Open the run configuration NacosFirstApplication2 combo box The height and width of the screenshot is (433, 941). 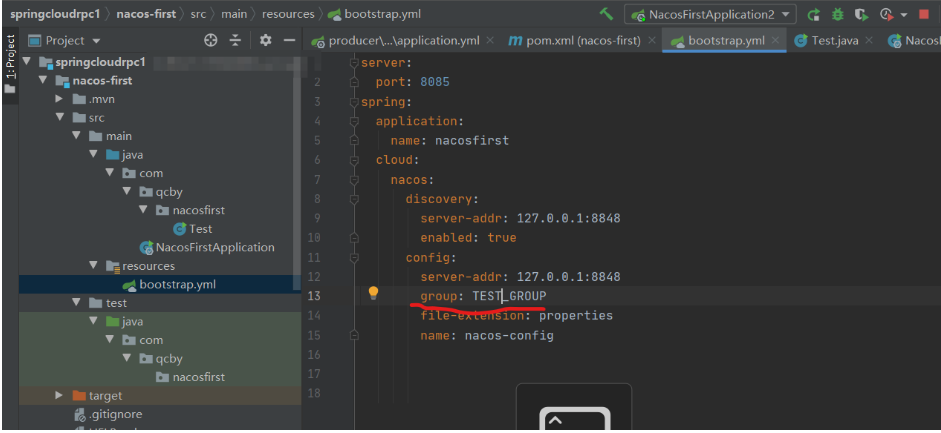coord(710,14)
